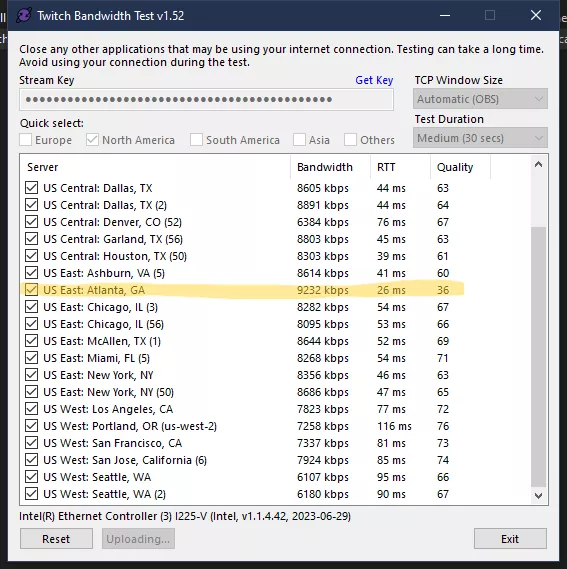This screenshot has height=569, width=567.
Task: Uncheck US East: Chicago, IL (3) server
Action: coord(32,307)
